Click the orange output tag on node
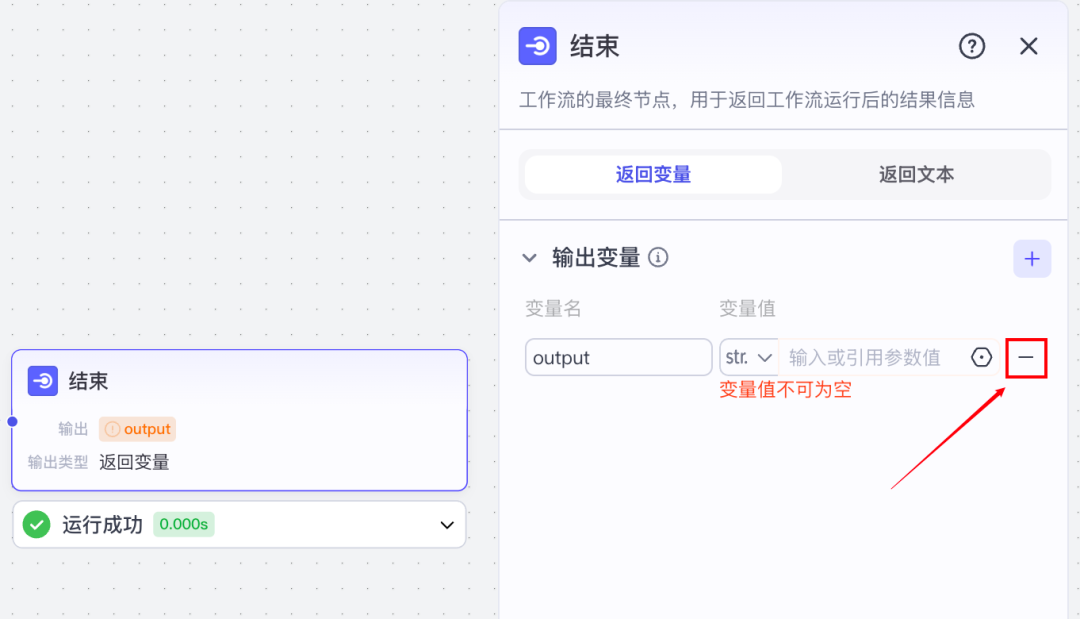1080x619 pixels. tap(137, 429)
